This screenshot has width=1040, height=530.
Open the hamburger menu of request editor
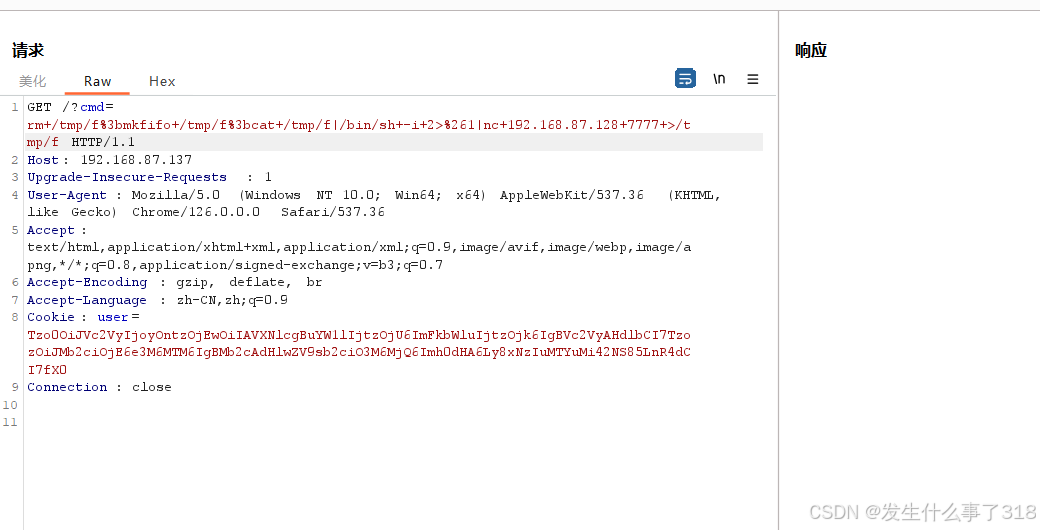point(753,79)
